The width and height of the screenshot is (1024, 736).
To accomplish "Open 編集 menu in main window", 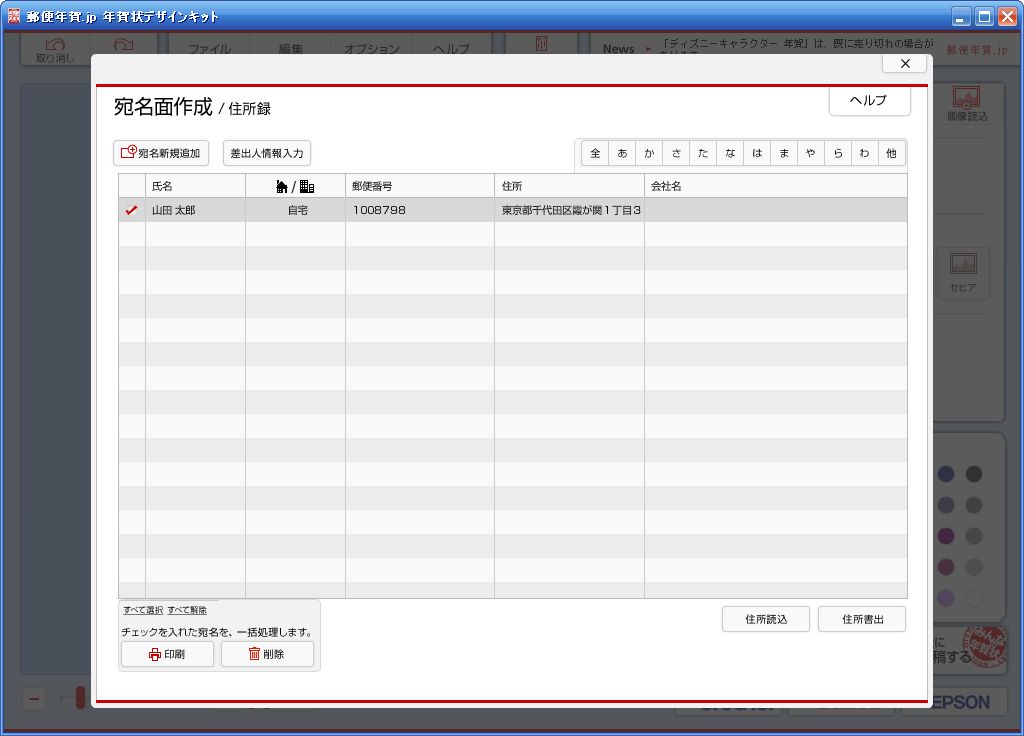I will tap(291, 48).
